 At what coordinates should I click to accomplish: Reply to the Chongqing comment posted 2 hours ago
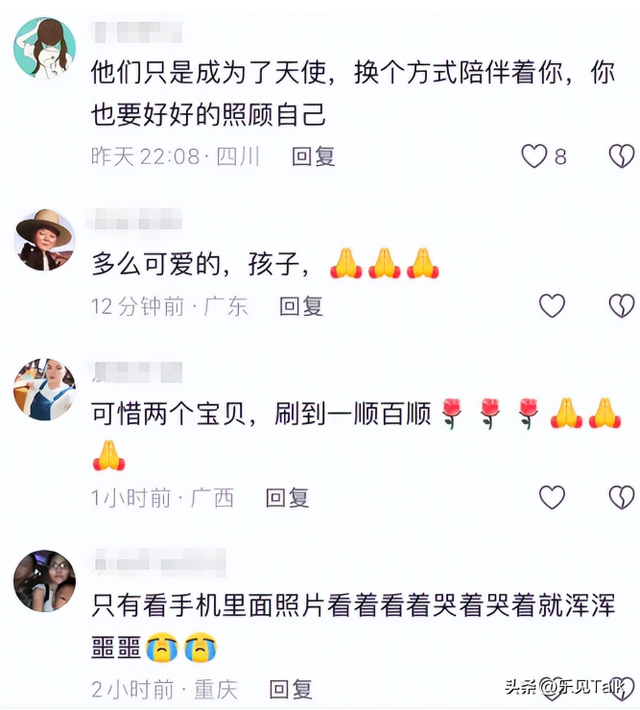[x=291, y=689]
